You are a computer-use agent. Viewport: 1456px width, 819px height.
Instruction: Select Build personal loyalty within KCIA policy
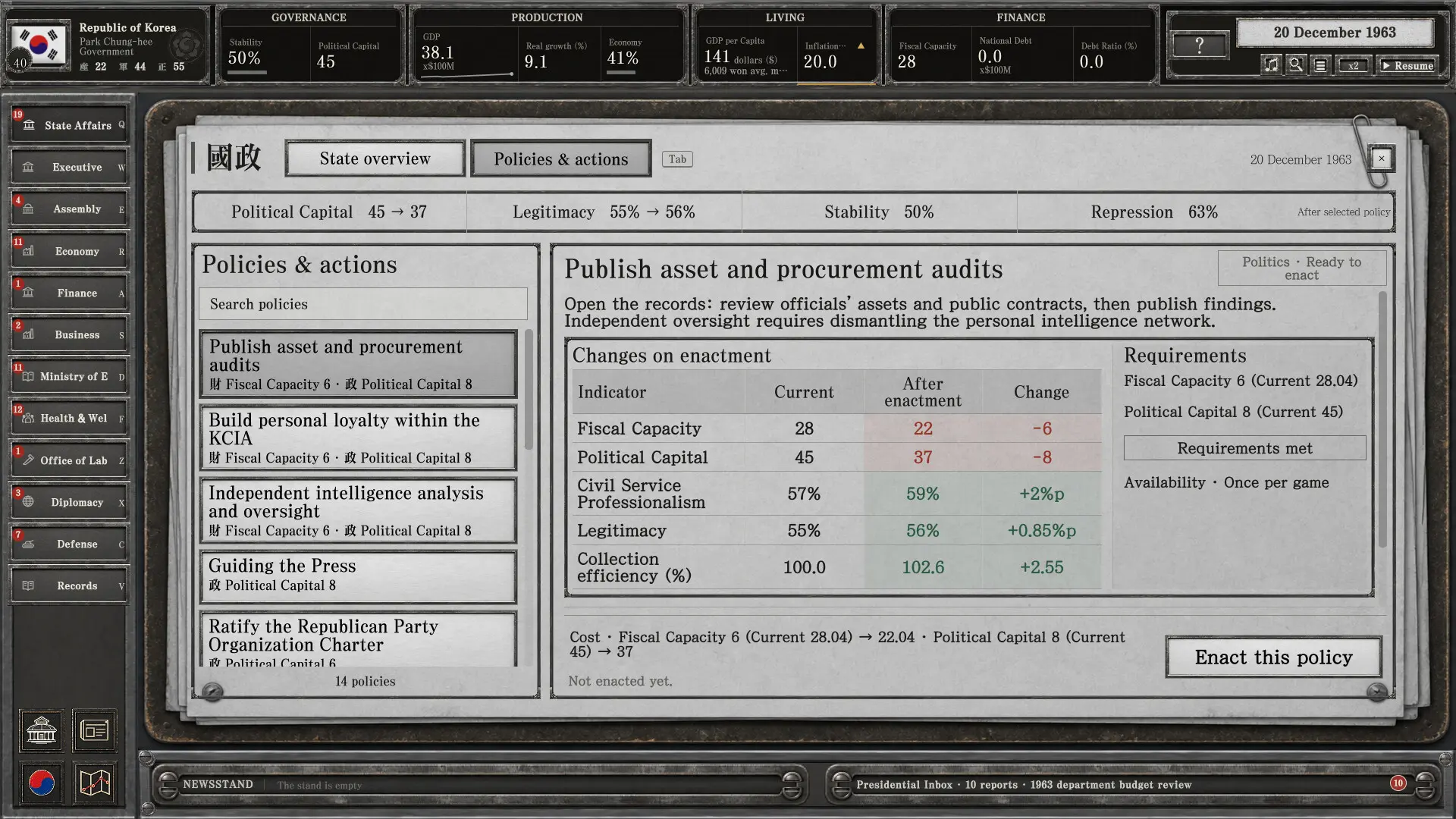click(358, 438)
